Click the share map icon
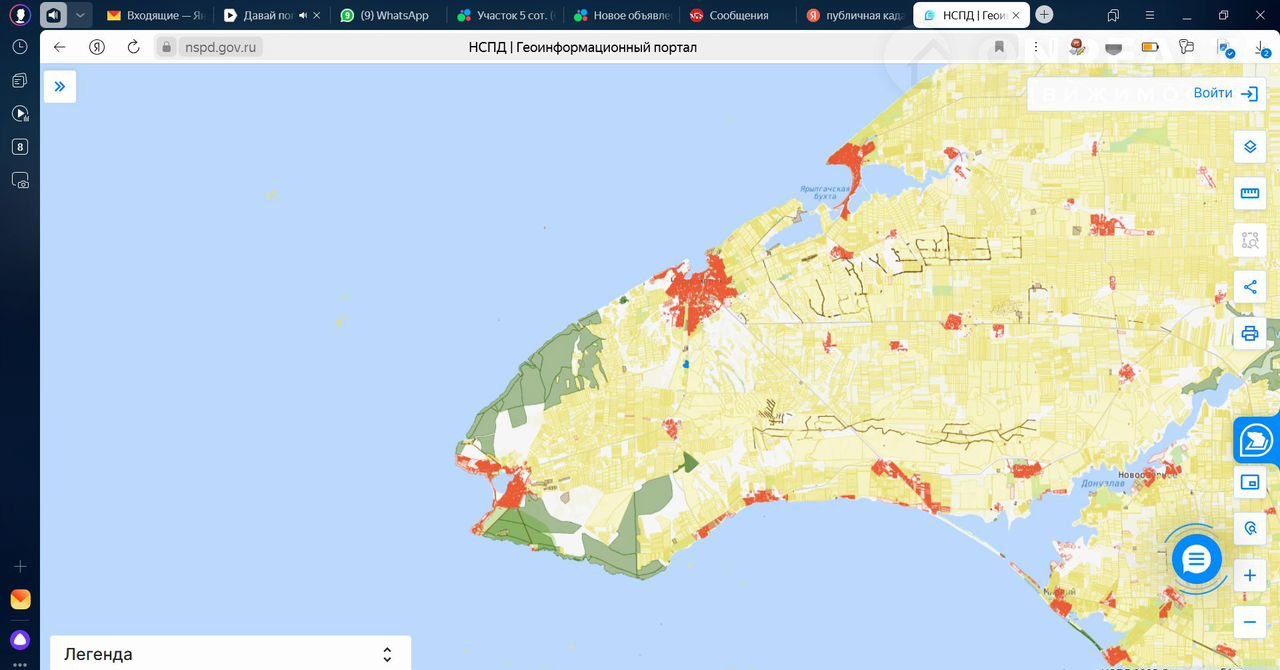1280x670 pixels. tap(1249, 287)
